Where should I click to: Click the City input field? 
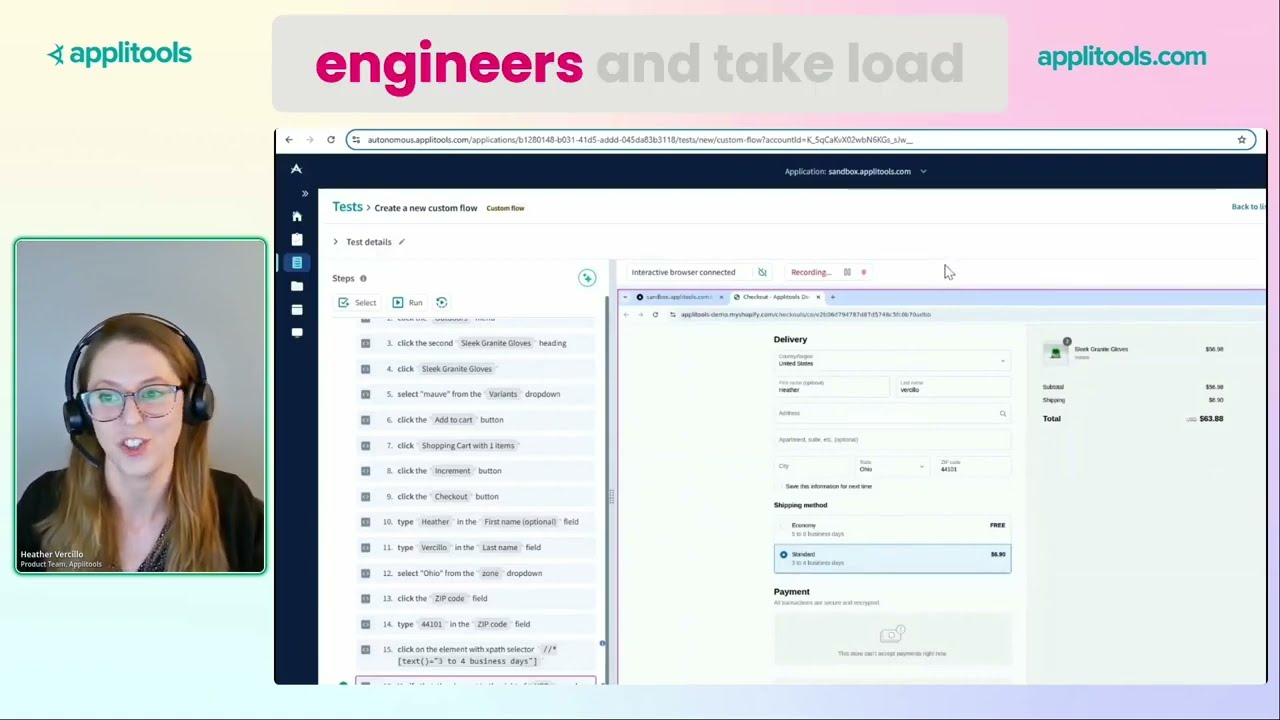coord(812,466)
